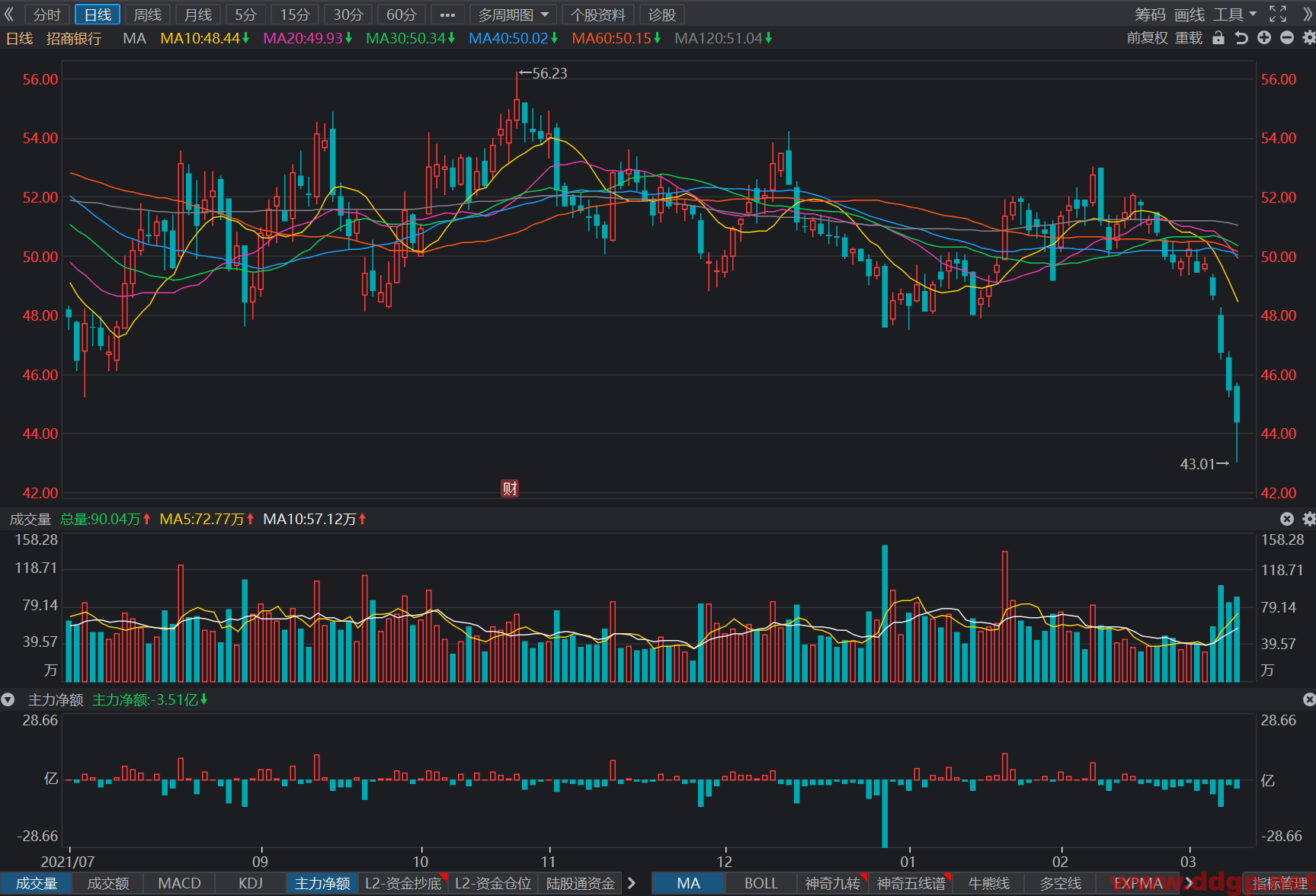Open the 多周期图 dropdown
Screen dimensions: 1316x896
click(x=513, y=14)
